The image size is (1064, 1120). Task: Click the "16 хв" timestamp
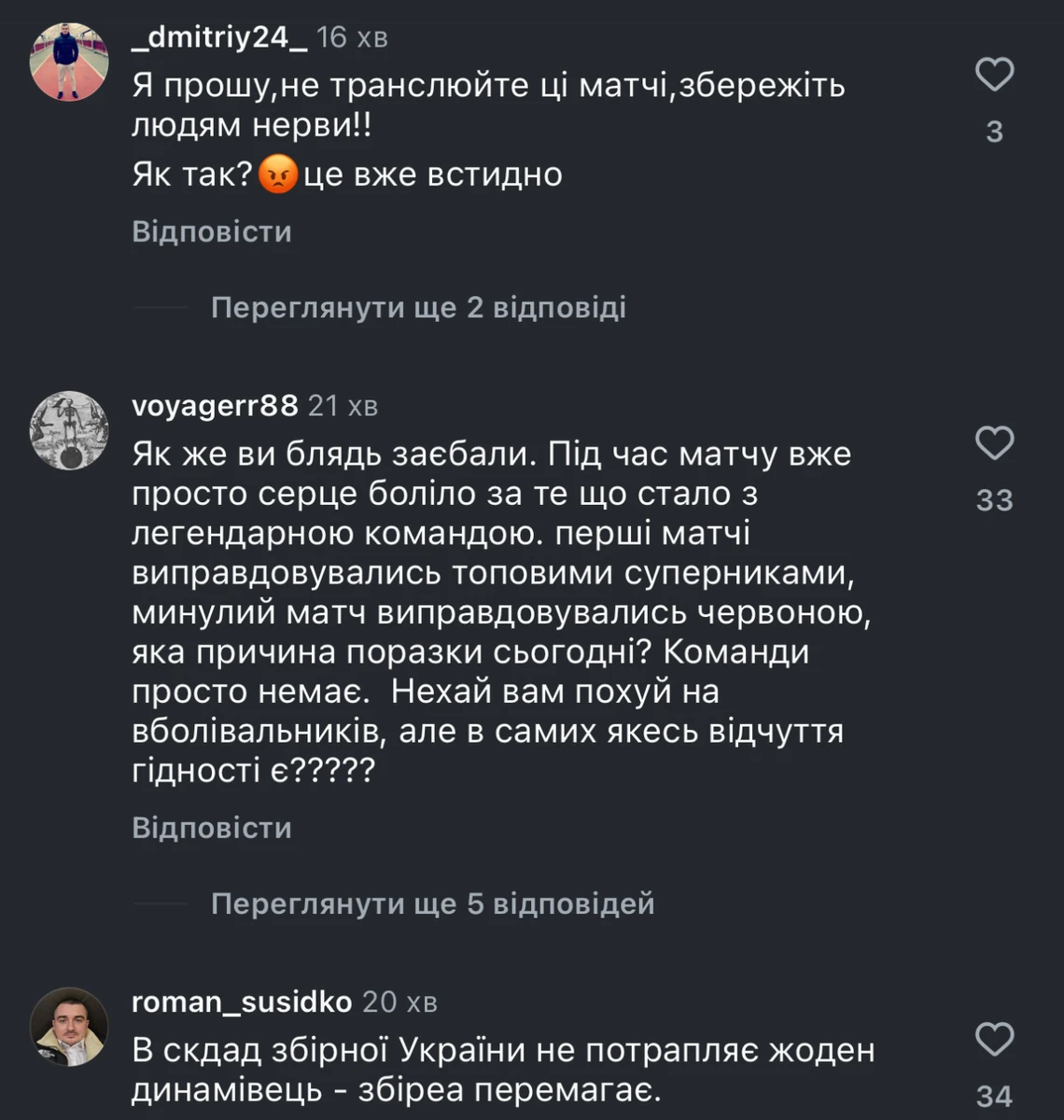[x=352, y=37]
